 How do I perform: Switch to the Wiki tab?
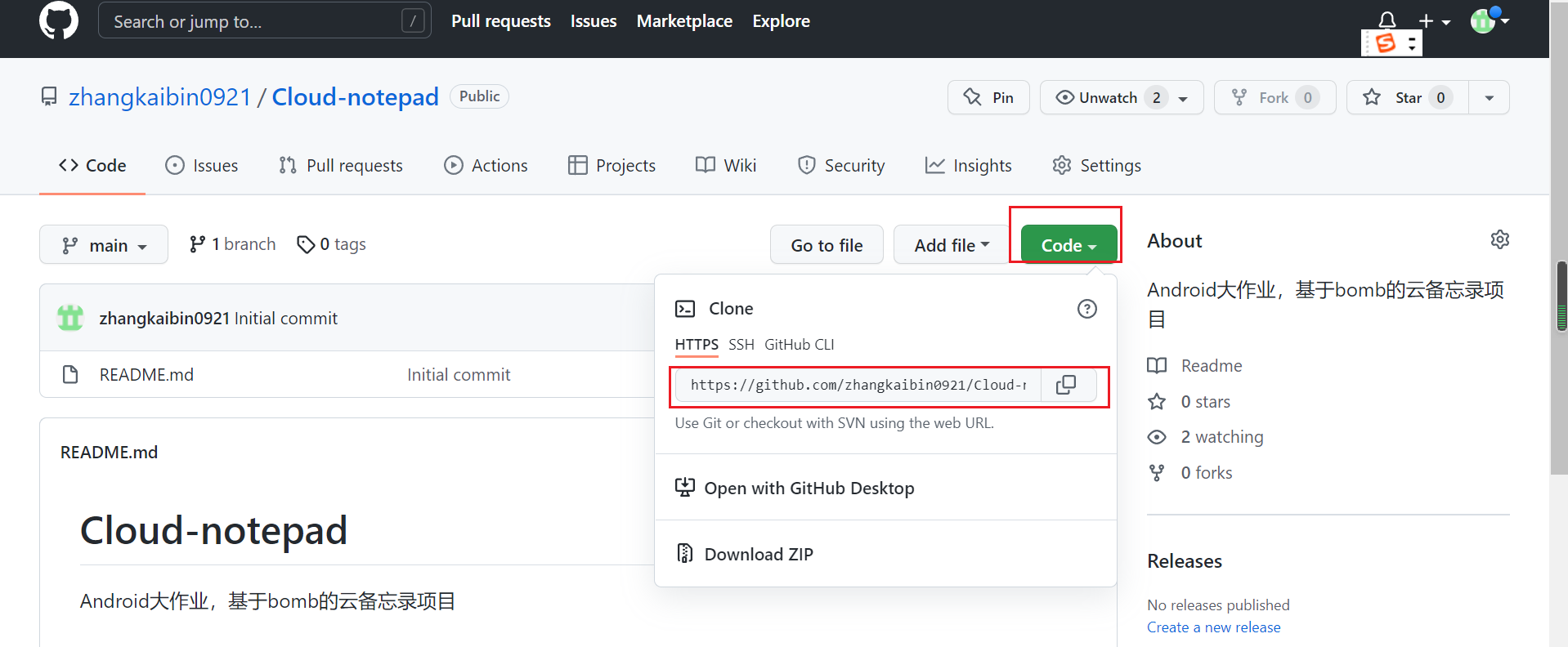(x=726, y=165)
